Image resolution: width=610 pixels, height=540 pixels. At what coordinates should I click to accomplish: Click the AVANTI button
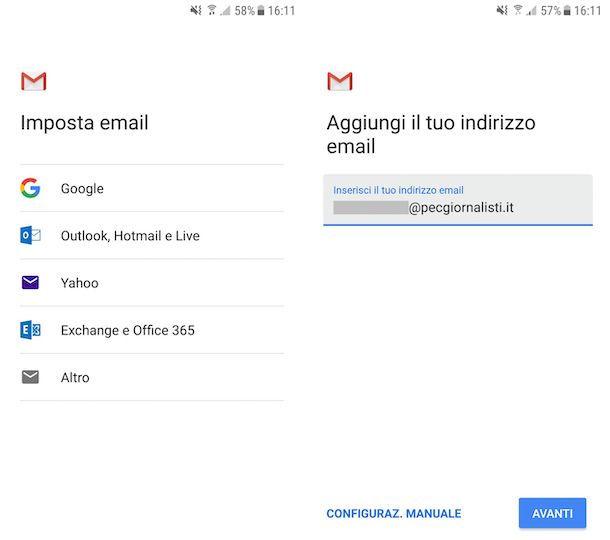tap(552, 513)
